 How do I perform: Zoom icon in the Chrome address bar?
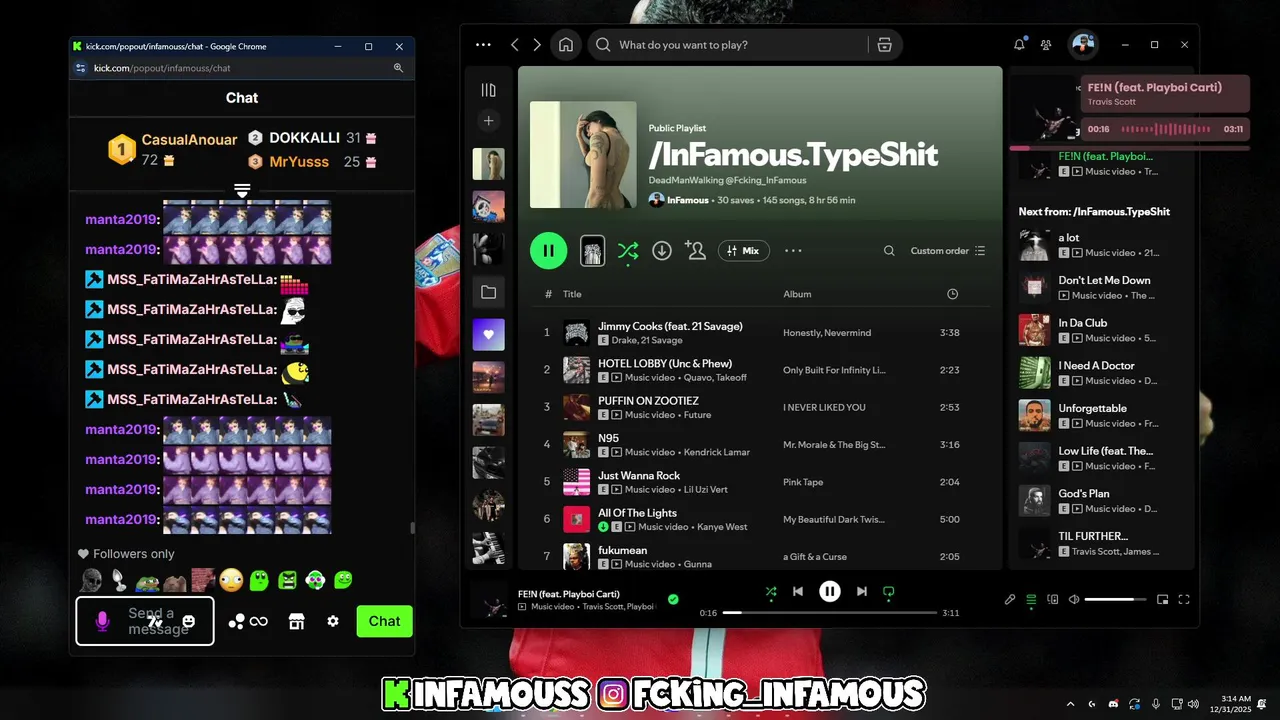pos(398,68)
